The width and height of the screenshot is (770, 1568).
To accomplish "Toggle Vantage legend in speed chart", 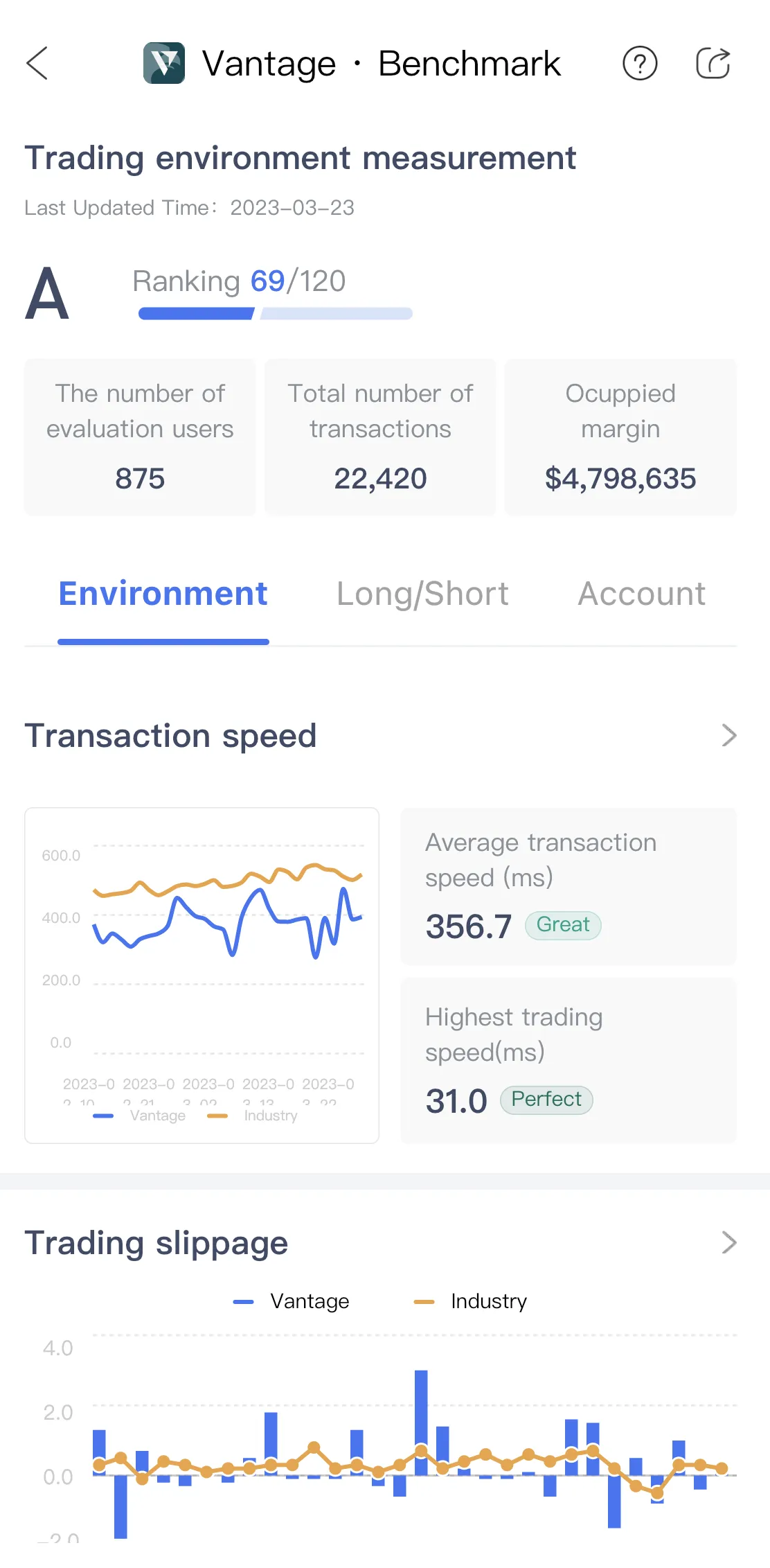I will point(139,1116).
